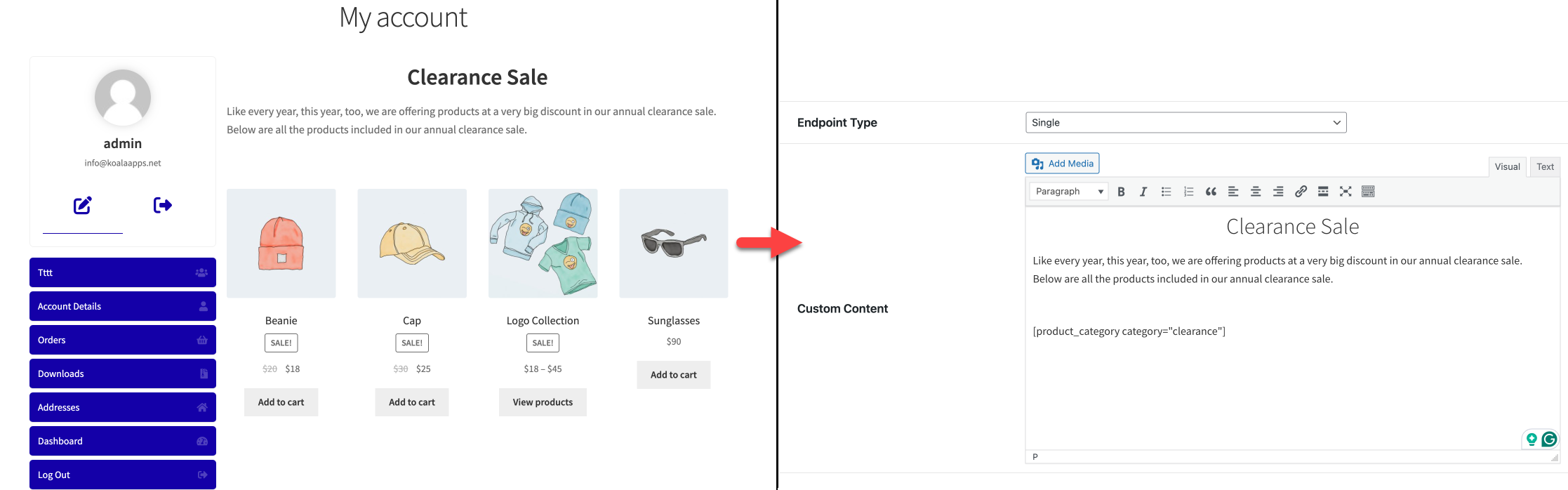
Task: Insert a blockquote using the quote icon
Action: point(1210,191)
